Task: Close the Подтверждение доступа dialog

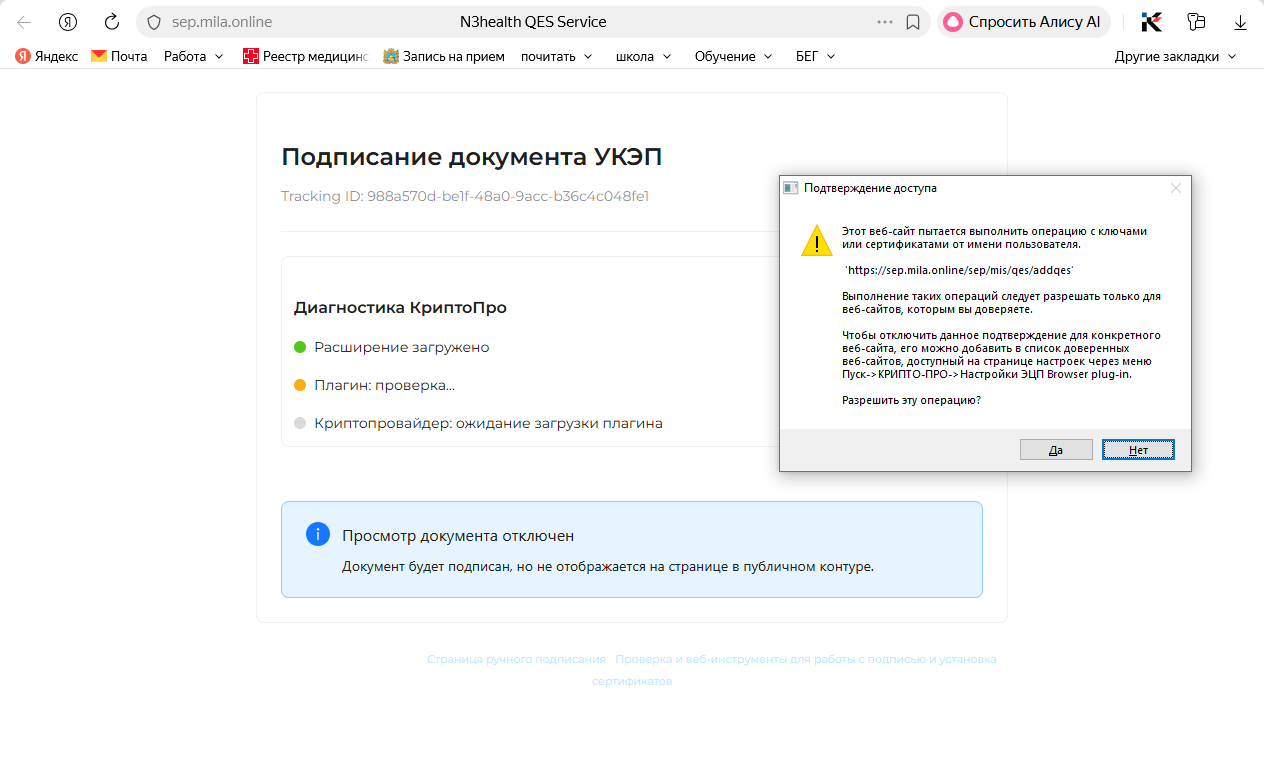Action: pos(1176,188)
